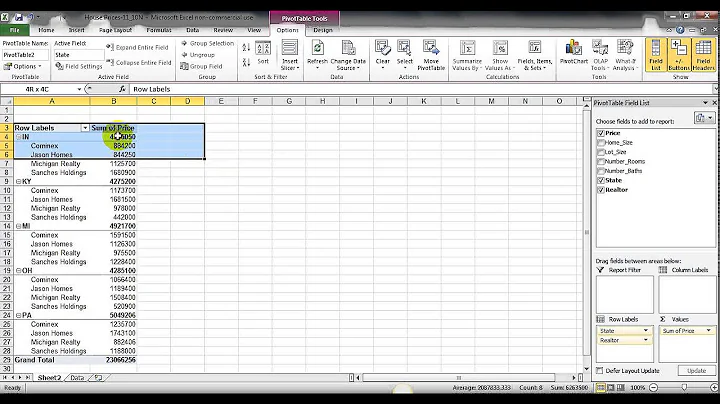Open PivotTable Options dropdown
720x404 pixels.
(x=22, y=66)
